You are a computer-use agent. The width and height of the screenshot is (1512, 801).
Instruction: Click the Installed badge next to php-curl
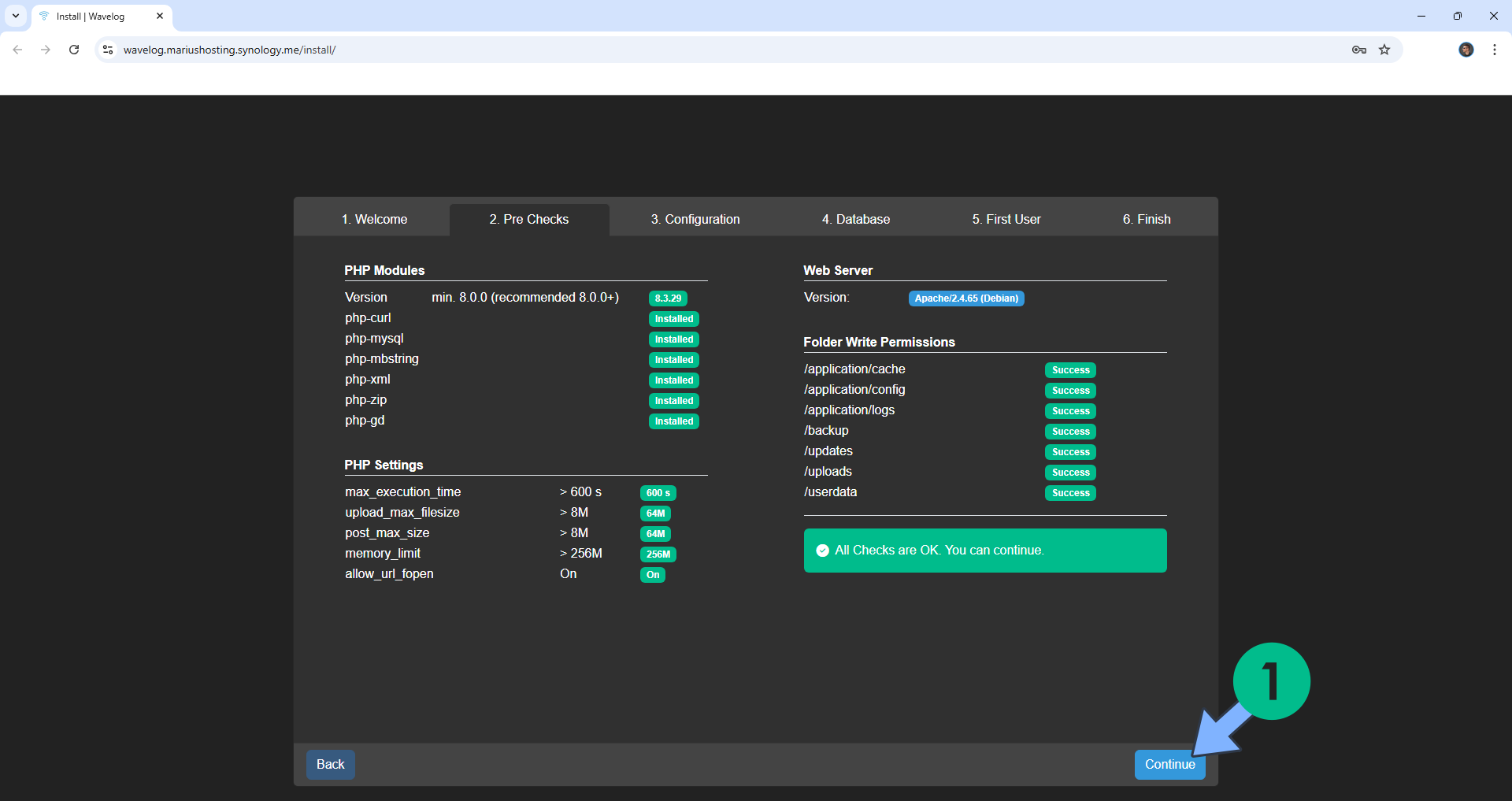pos(673,319)
